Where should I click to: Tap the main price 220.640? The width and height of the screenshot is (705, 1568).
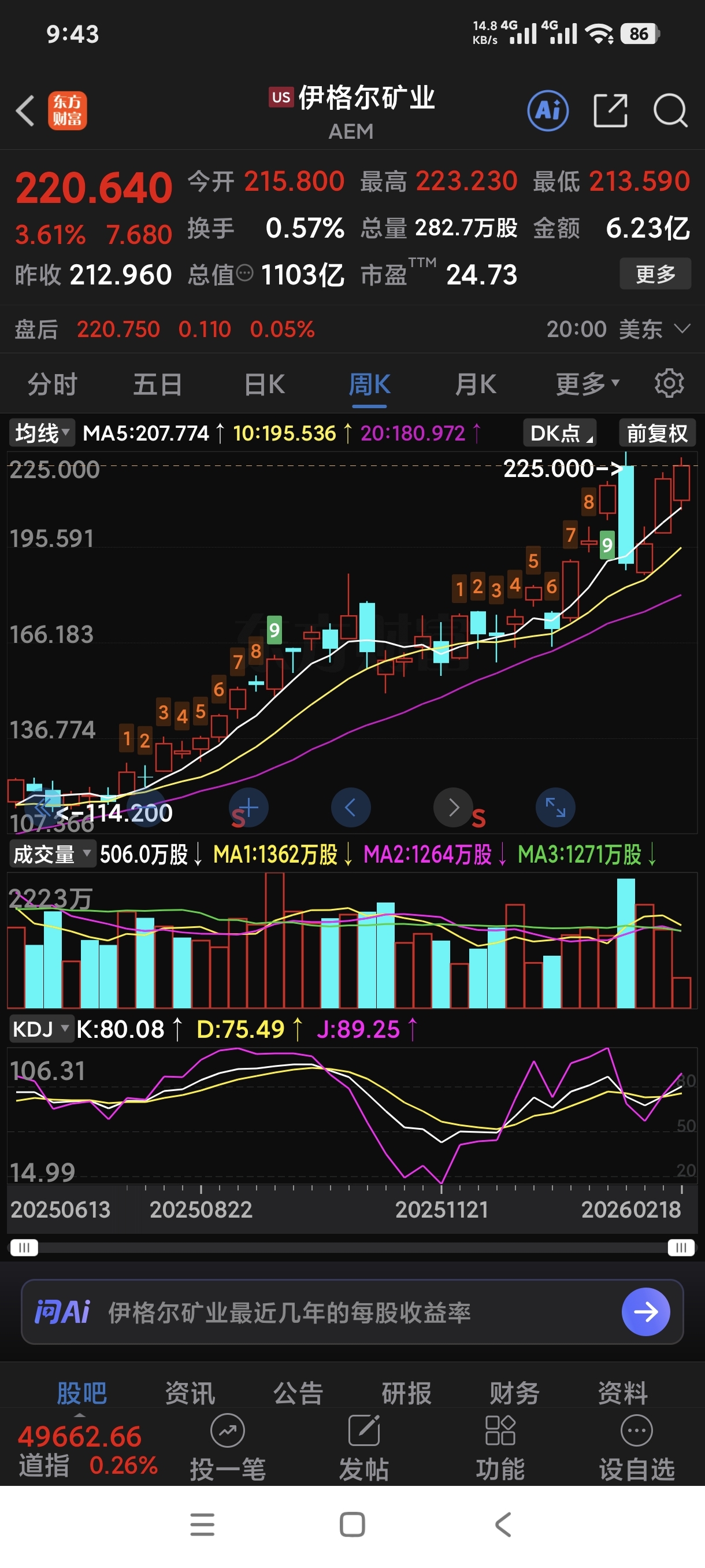coord(94,187)
